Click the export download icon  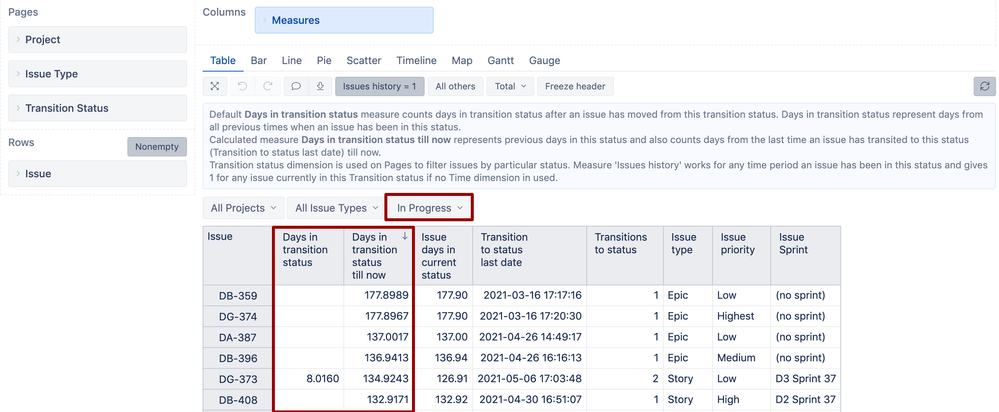pos(319,87)
